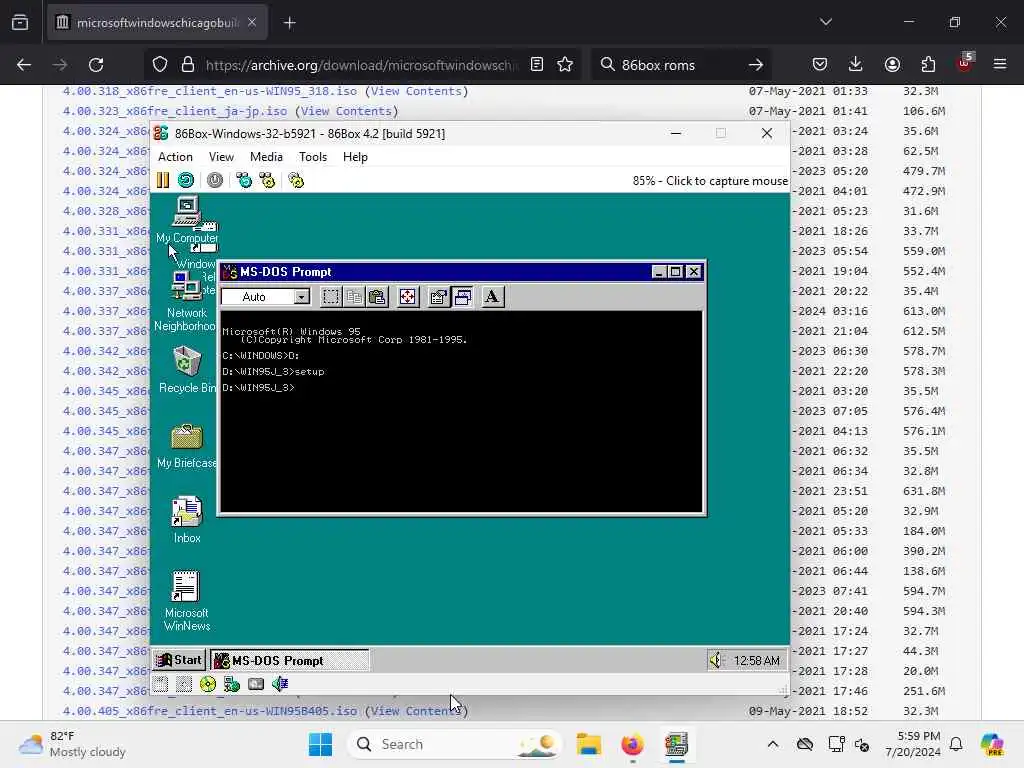Click the hard reset icon in 86Box toolbar
The width and height of the screenshot is (1024, 768).
click(186, 180)
